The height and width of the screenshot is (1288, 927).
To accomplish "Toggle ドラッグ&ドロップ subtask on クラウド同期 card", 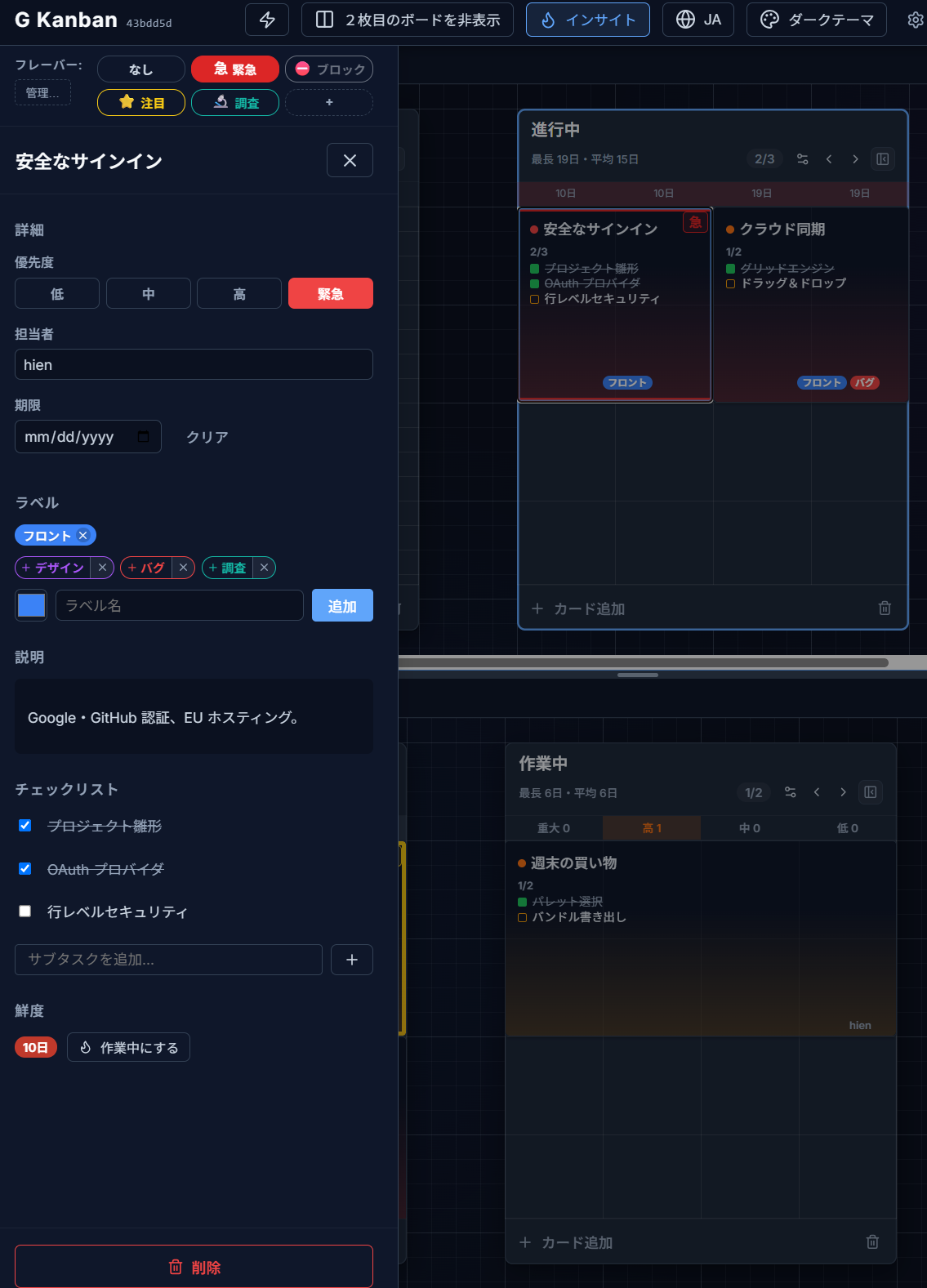I will 731,283.
